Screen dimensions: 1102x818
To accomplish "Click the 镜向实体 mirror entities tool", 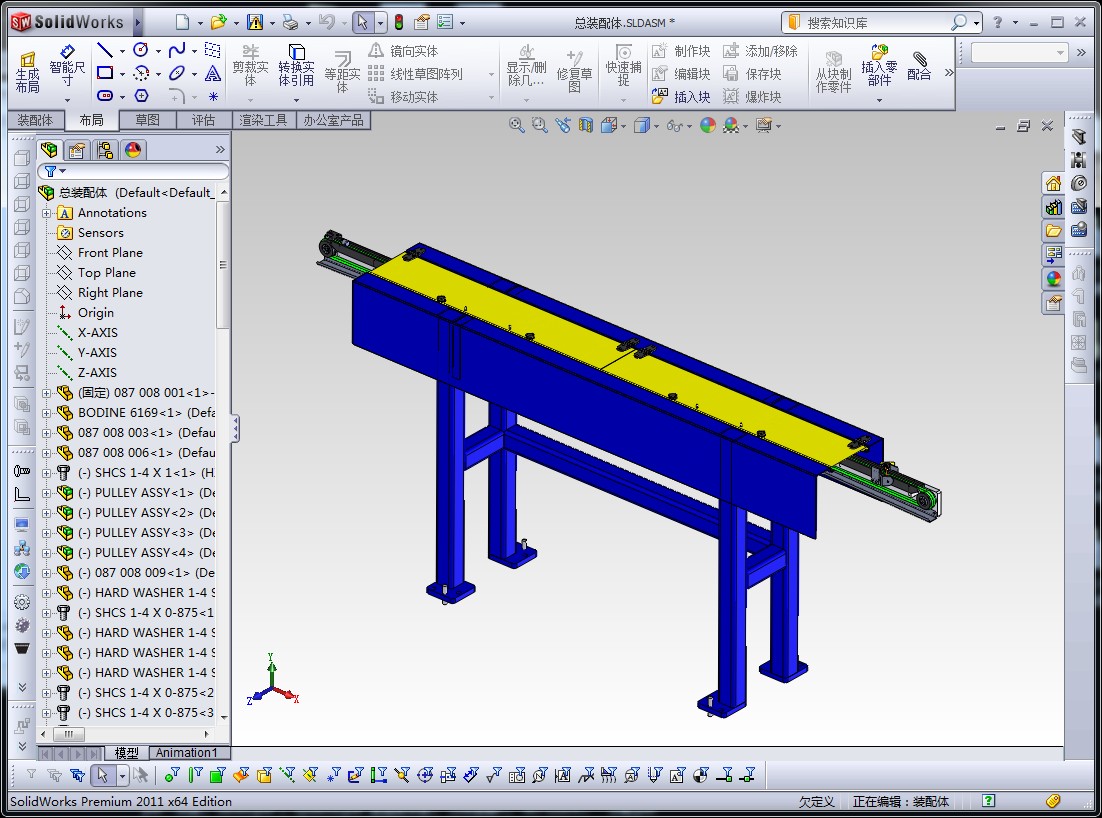I will click(403, 51).
